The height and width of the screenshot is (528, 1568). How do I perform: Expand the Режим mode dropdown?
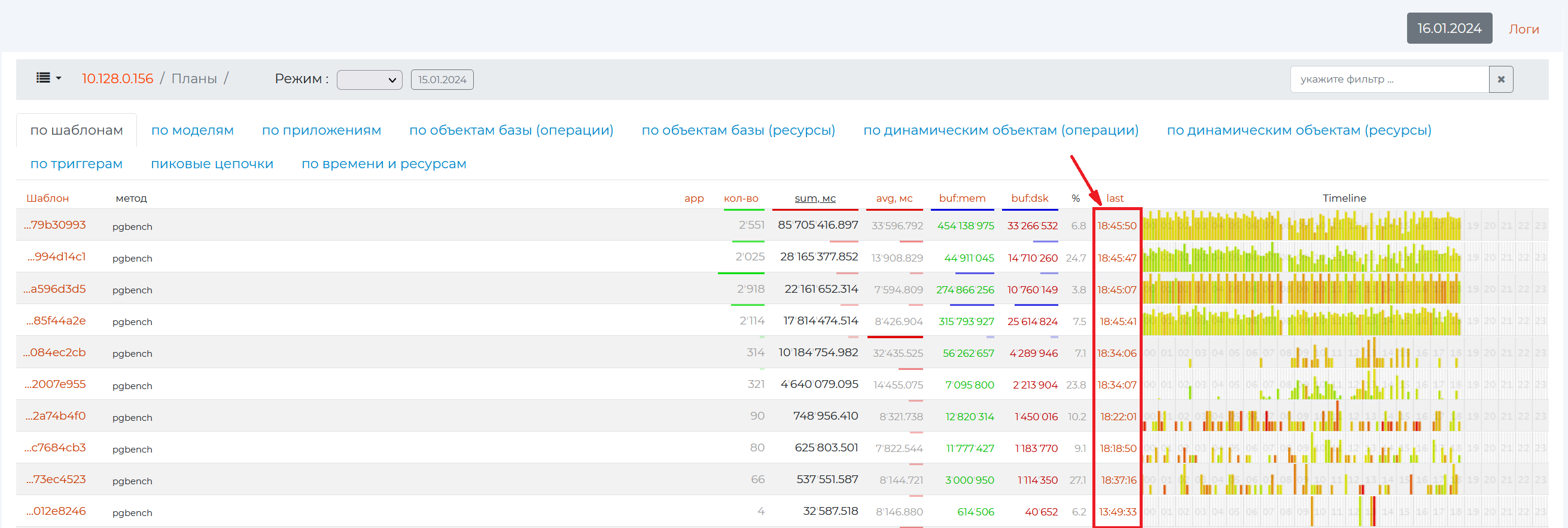coord(369,80)
